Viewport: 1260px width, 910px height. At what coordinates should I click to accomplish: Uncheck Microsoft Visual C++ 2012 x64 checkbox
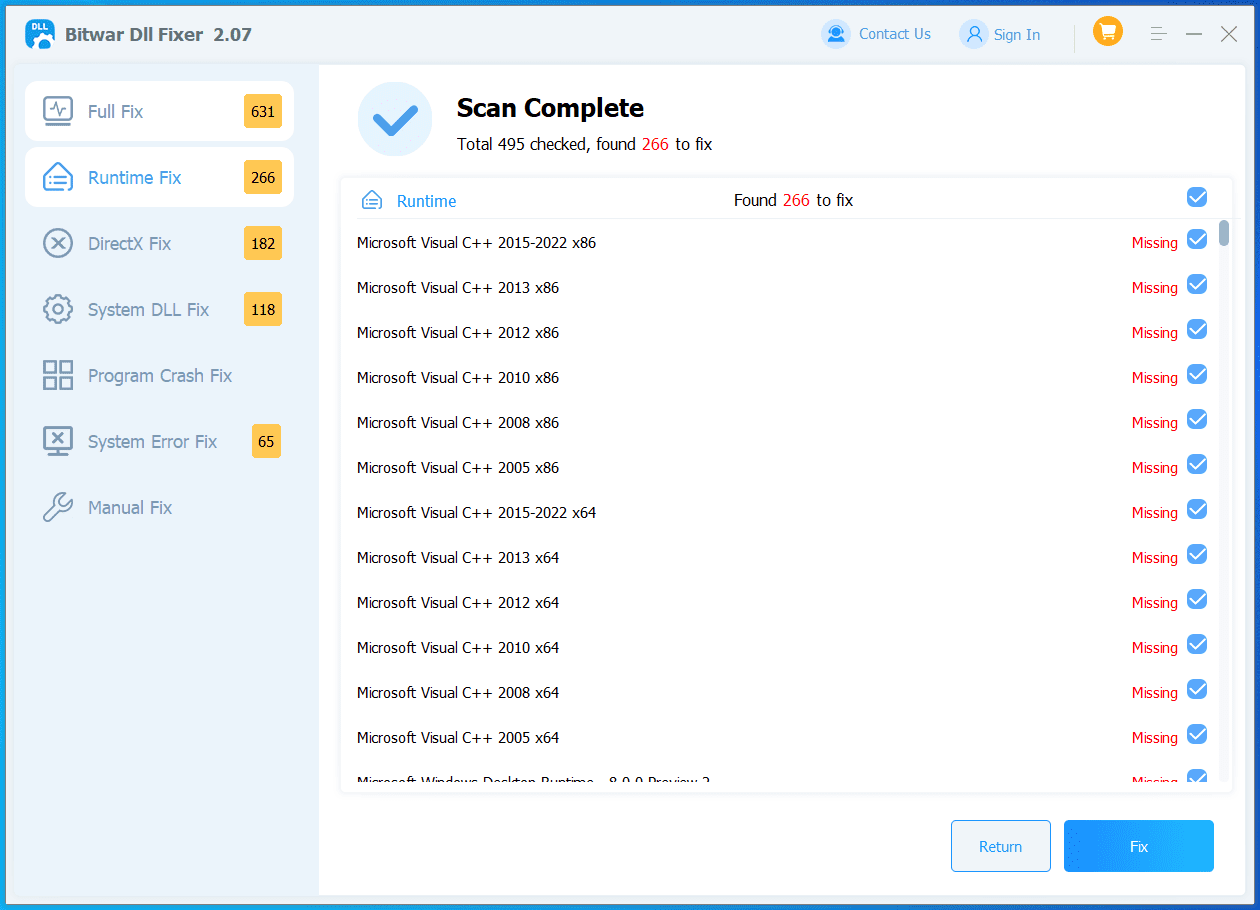(x=1197, y=599)
